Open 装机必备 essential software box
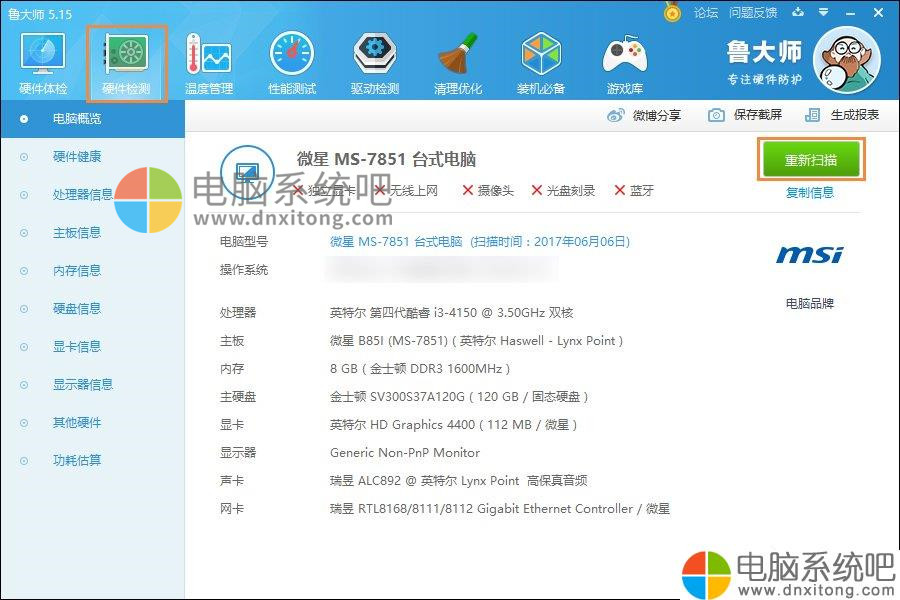The height and width of the screenshot is (600, 900). pyautogui.click(x=541, y=64)
